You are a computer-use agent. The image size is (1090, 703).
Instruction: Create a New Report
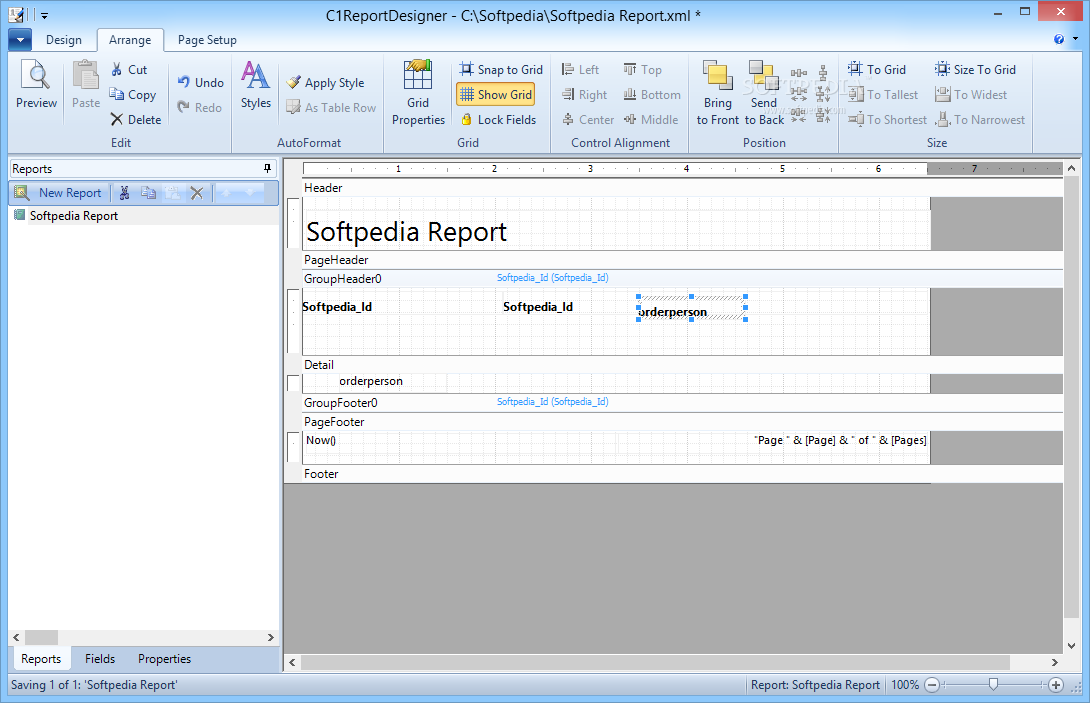[x=59, y=193]
